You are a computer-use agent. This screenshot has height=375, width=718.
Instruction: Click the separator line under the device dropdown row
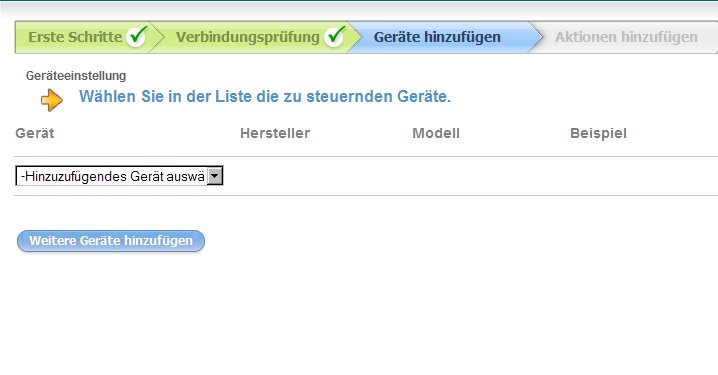coord(366,196)
